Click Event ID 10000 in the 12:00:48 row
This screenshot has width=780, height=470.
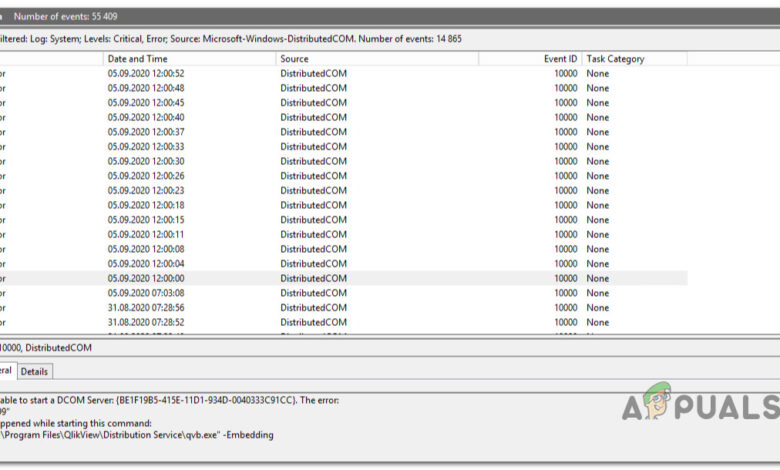[x=566, y=88]
